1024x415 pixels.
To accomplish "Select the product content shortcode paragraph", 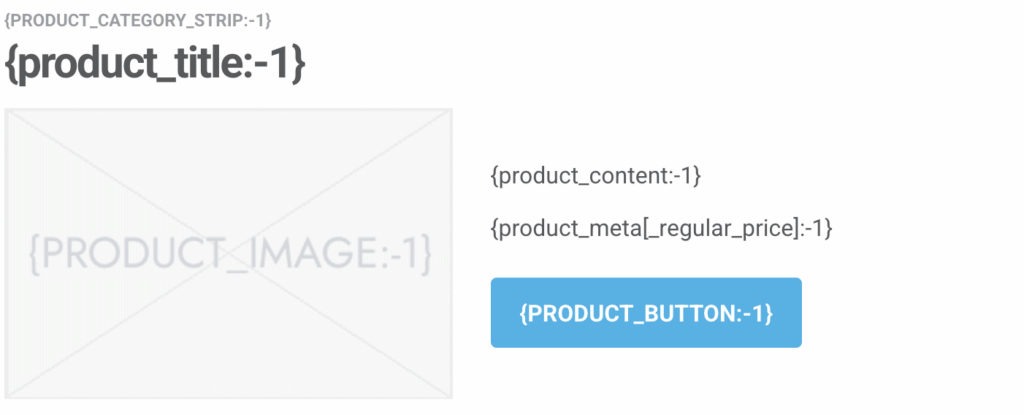I will point(596,176).
